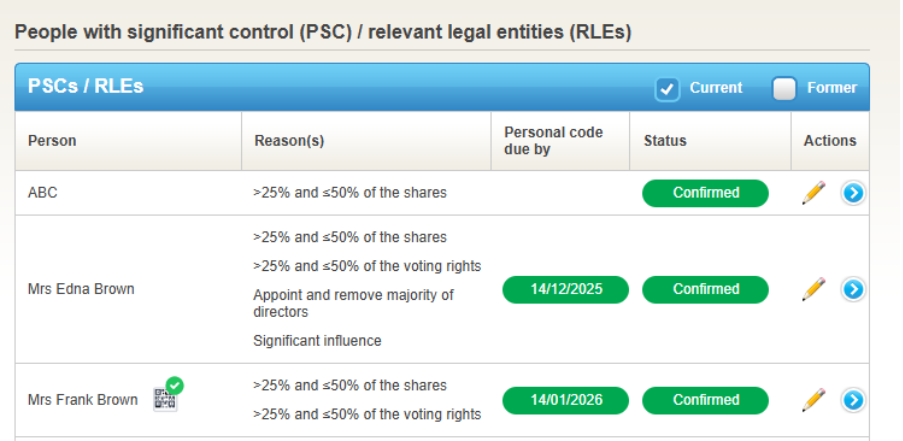Viewport: 903px width, 441px height.
Task: Open ABC details with blue arrow icon
Action: point(853,193)
